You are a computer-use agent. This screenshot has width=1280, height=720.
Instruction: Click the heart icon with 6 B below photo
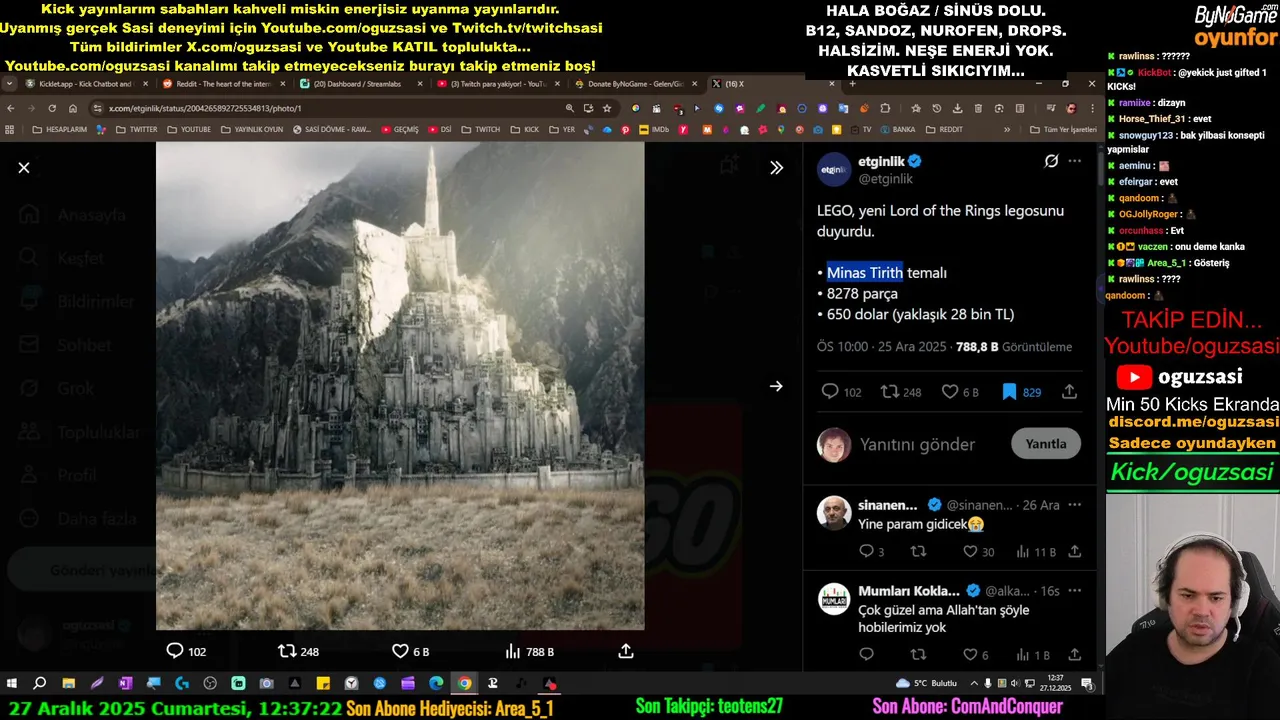pos(411,652)
